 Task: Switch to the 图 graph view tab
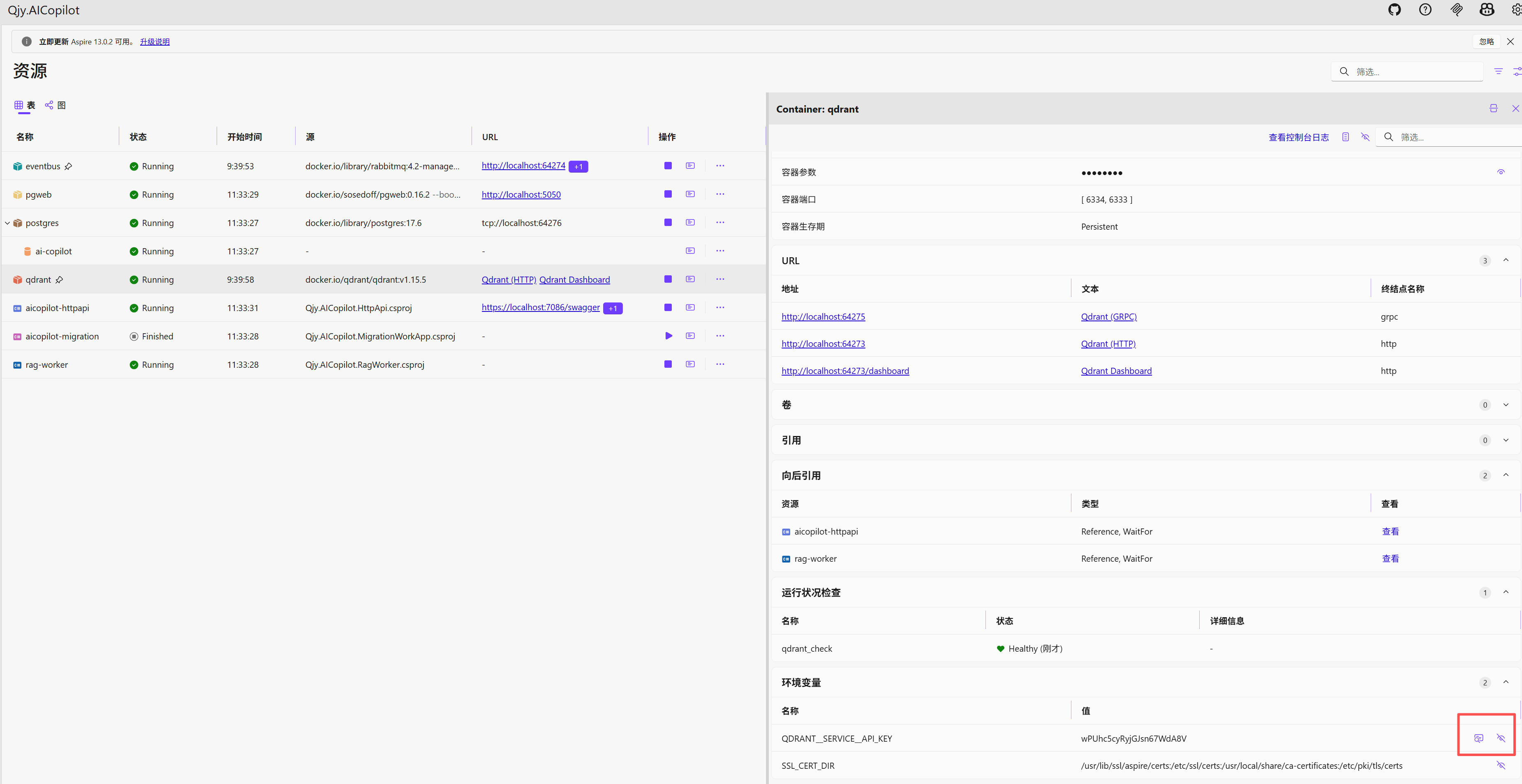56,105
